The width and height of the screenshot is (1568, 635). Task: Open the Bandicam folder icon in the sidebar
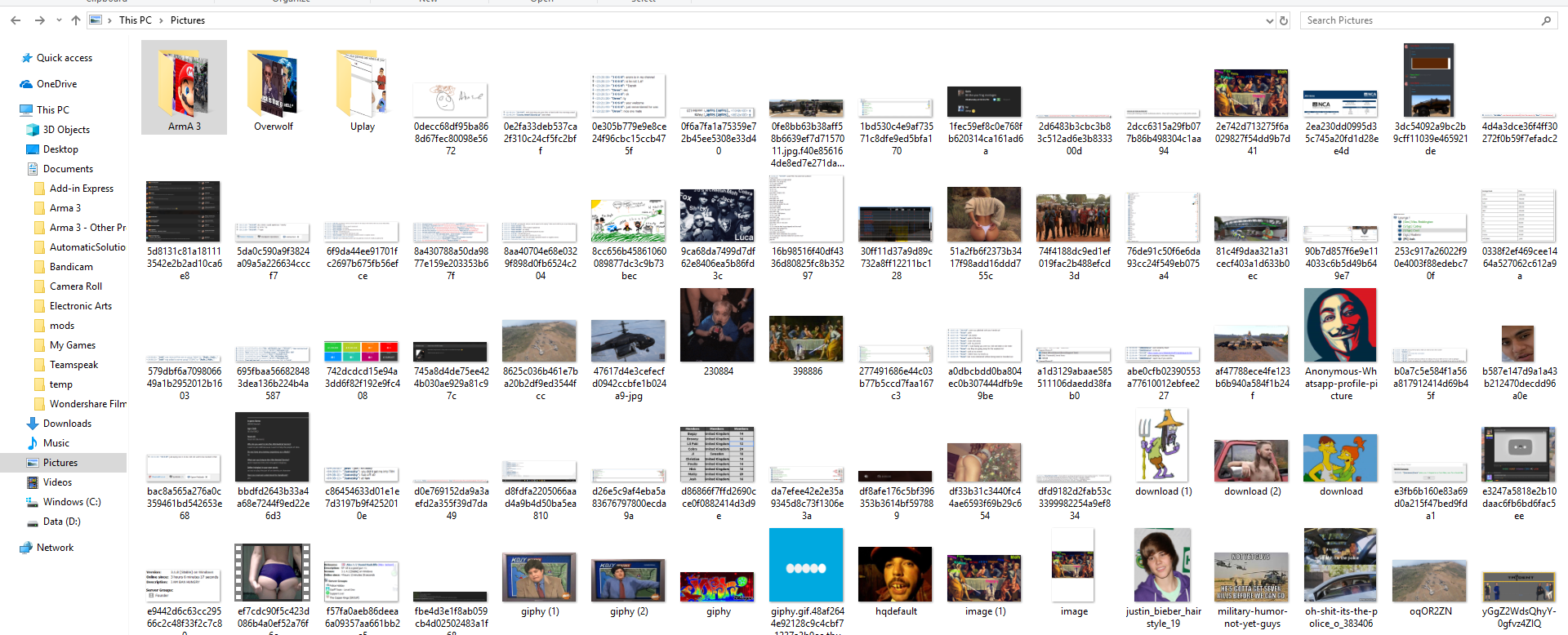click(x=39, y=267)
